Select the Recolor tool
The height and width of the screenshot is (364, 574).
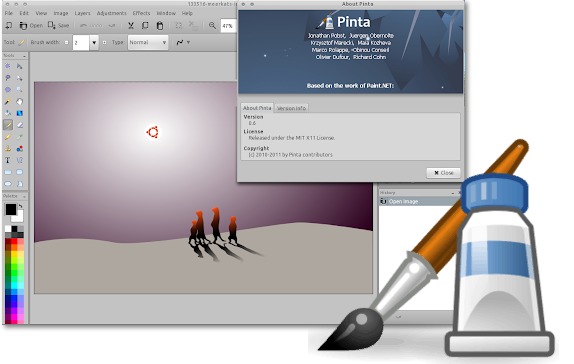pos(19,148)
